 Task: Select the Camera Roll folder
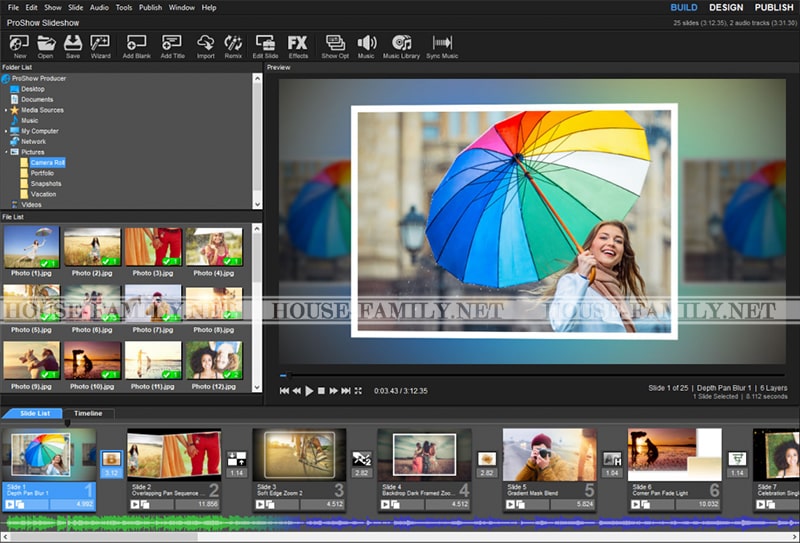[47, 163]
